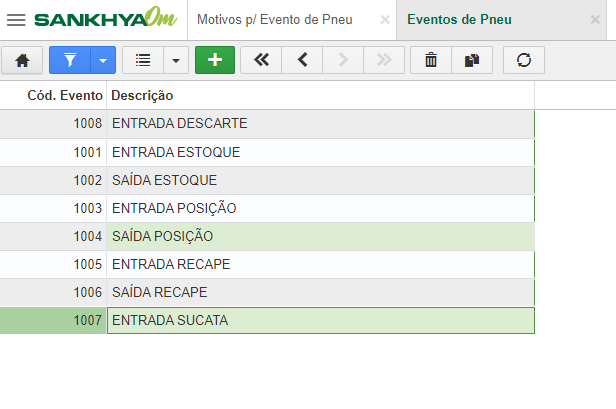This screenshot has width=616, height=409.
Task: Close the Motivos p/ Evento de Pneu tab
Action: [x=385, y=20]
